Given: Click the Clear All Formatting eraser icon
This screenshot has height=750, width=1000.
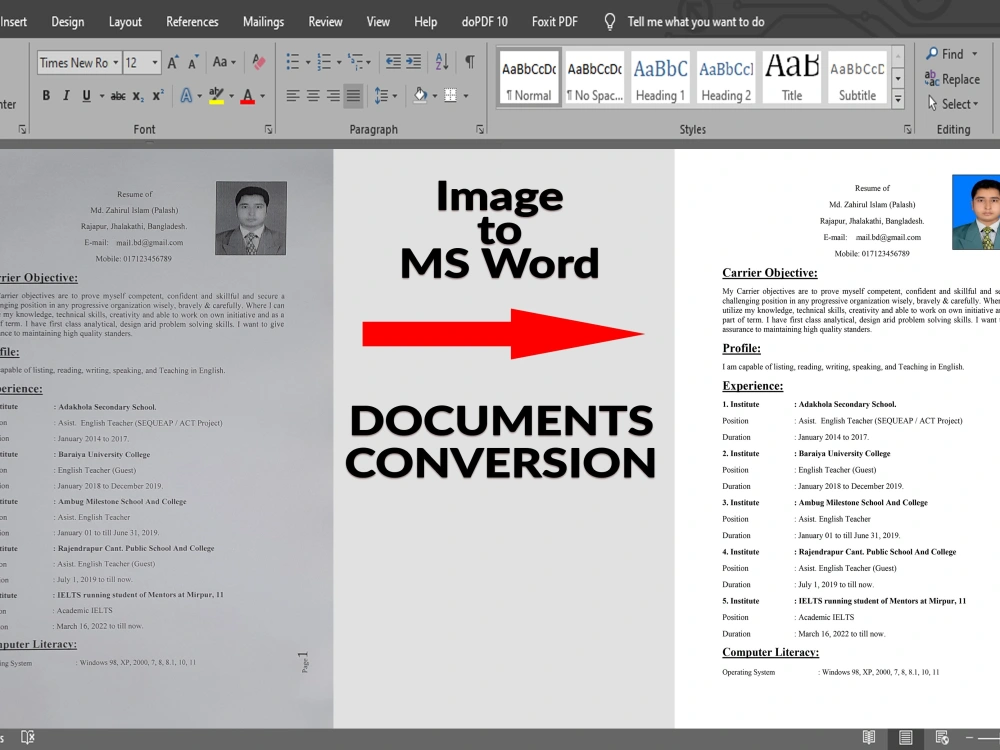Looking at the screenshot, I should pos(259,62).
